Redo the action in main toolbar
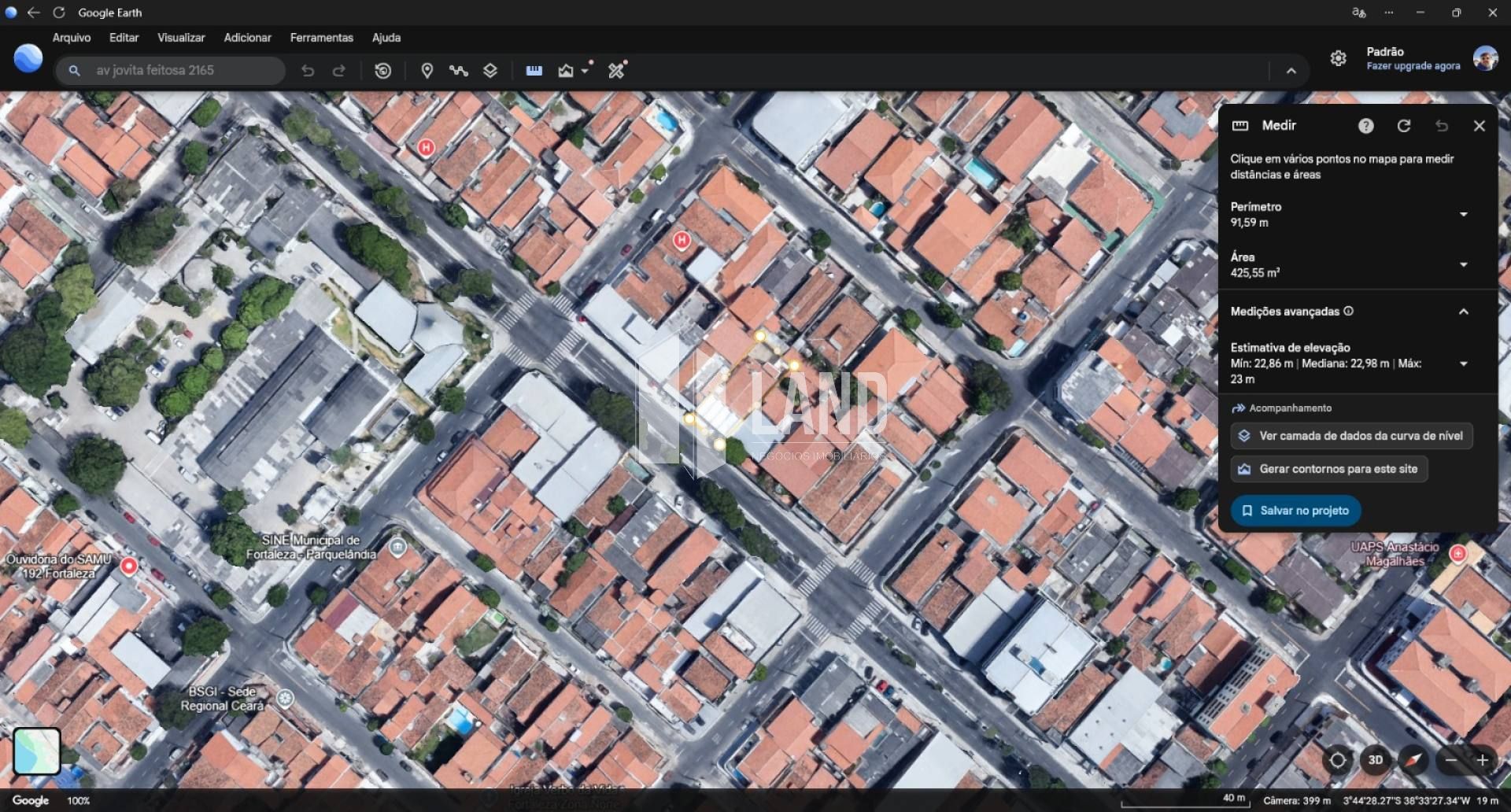 [x=339, y=71]
